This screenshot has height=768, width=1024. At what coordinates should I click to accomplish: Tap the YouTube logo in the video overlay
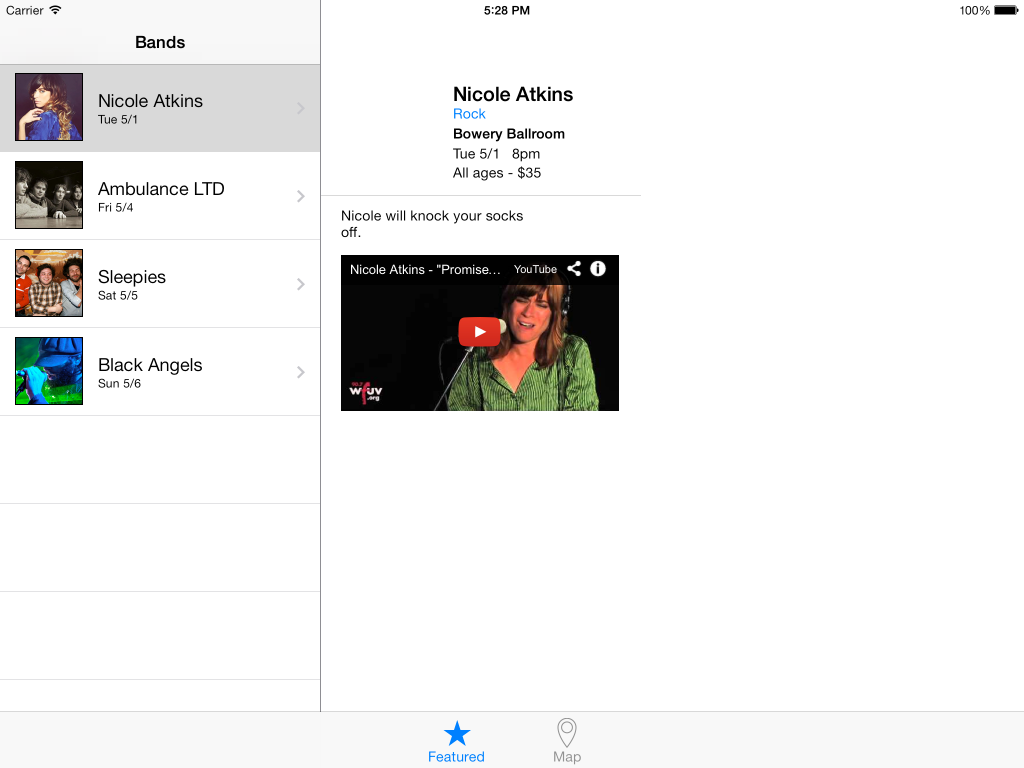click(x=534, y=269)
